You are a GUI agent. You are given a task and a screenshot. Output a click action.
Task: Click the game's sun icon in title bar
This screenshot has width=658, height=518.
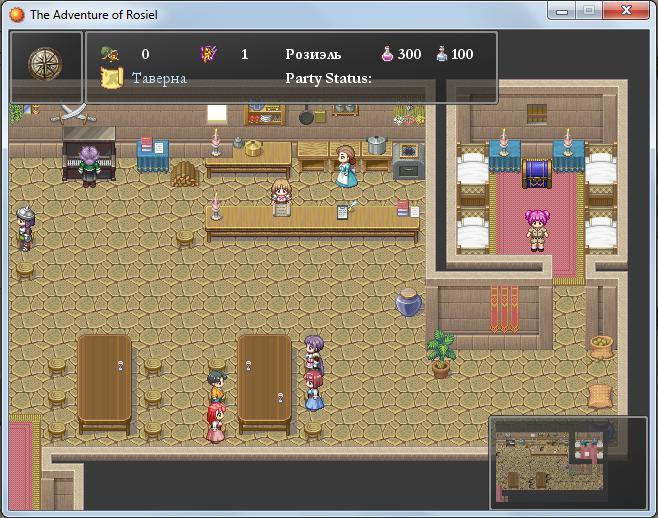pyautogui.click(x=17, y=14)
